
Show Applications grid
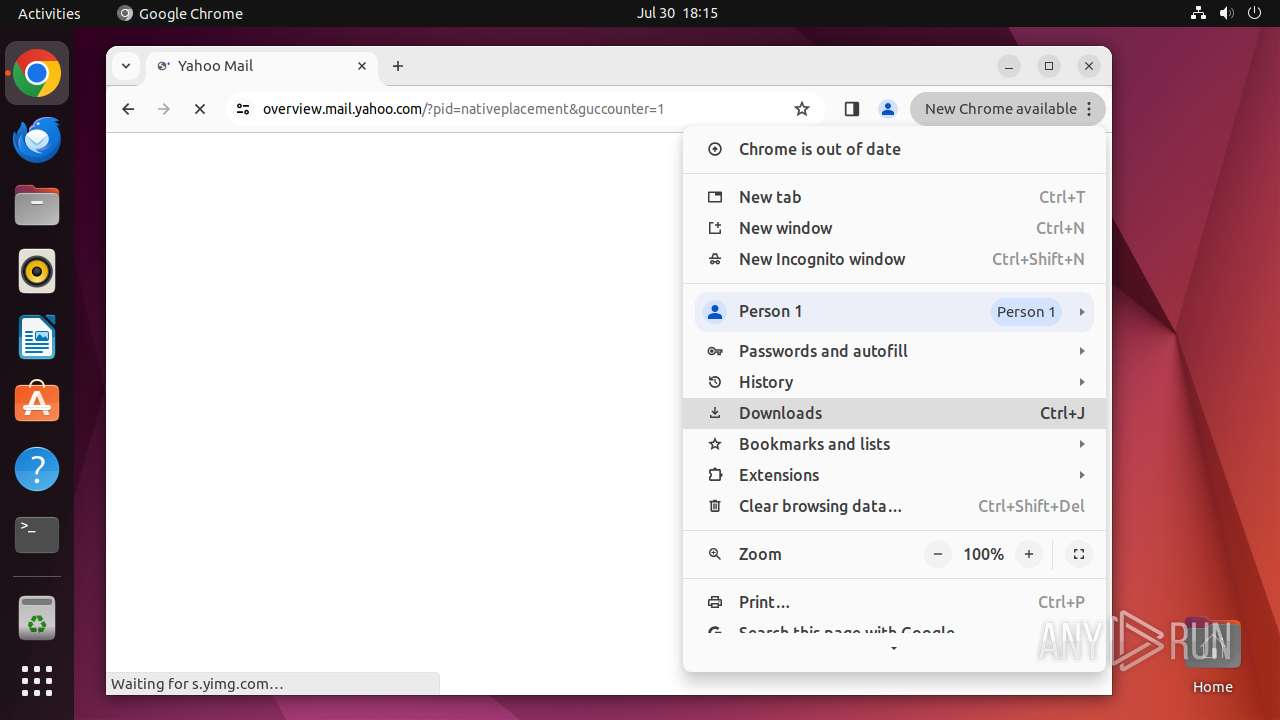coord(37,681)
